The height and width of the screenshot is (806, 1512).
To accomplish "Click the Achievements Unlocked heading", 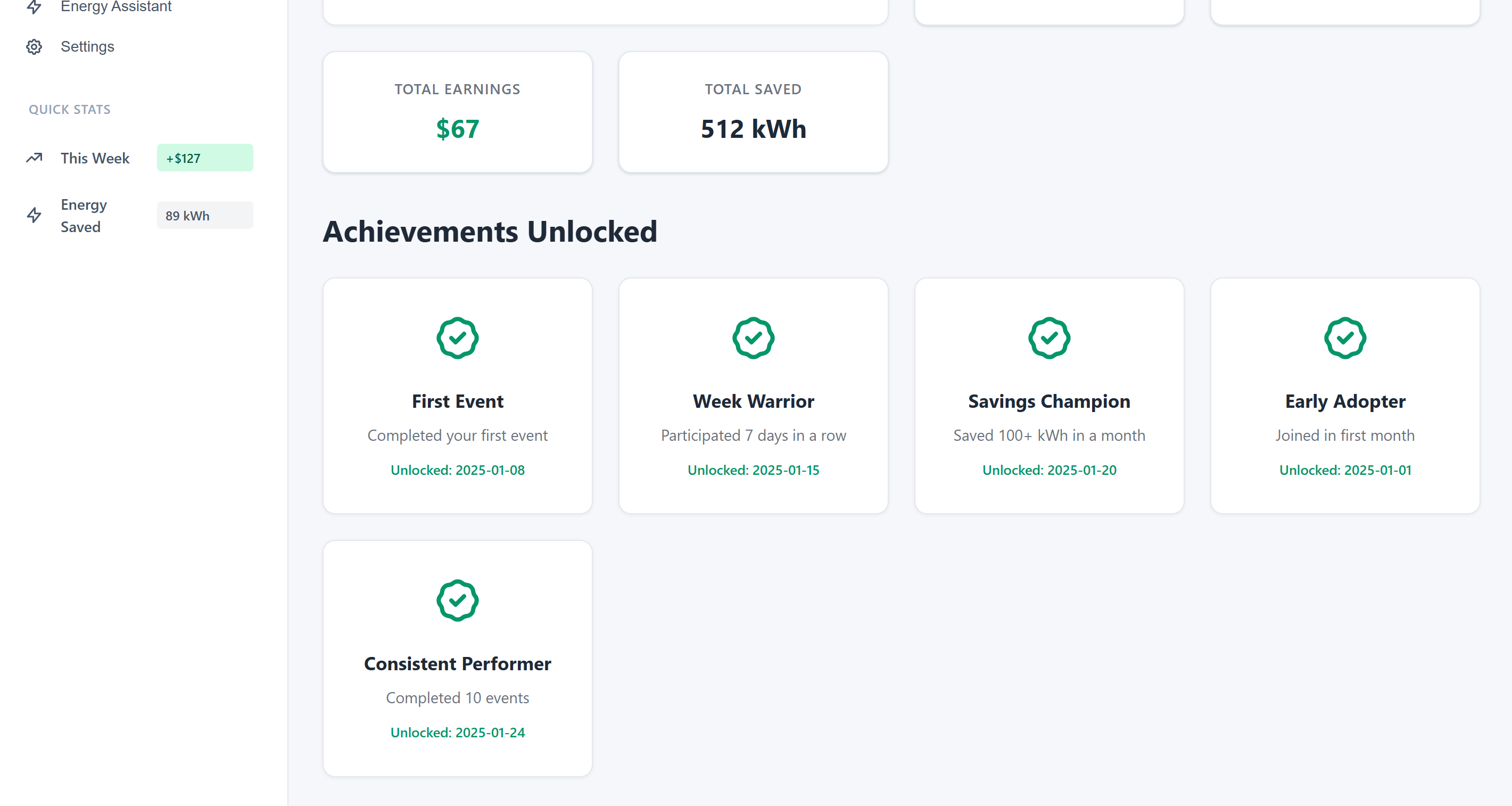I will [x=490, y=232].
